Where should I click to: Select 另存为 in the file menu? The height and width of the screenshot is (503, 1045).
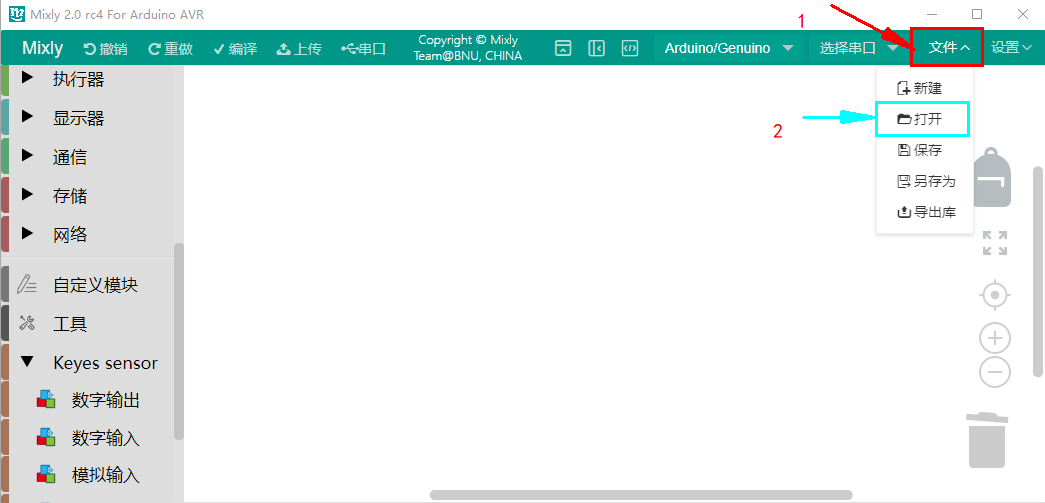click(926, 181)
